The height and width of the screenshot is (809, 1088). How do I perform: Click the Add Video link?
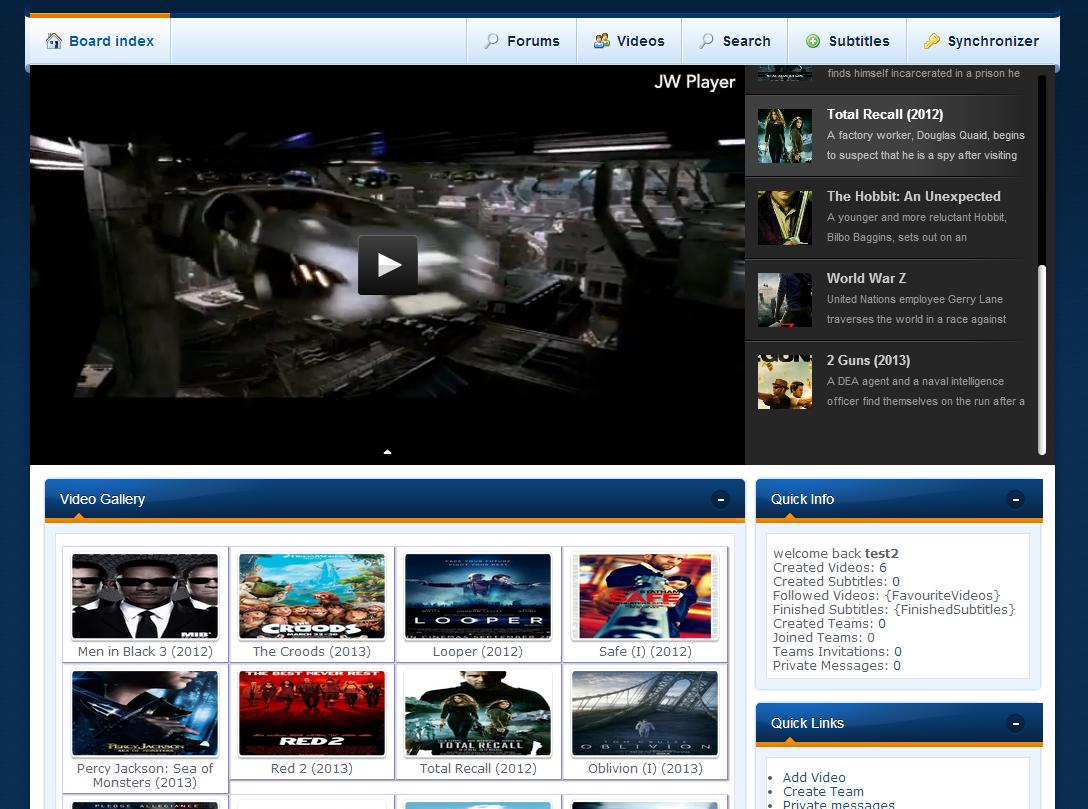814,777
